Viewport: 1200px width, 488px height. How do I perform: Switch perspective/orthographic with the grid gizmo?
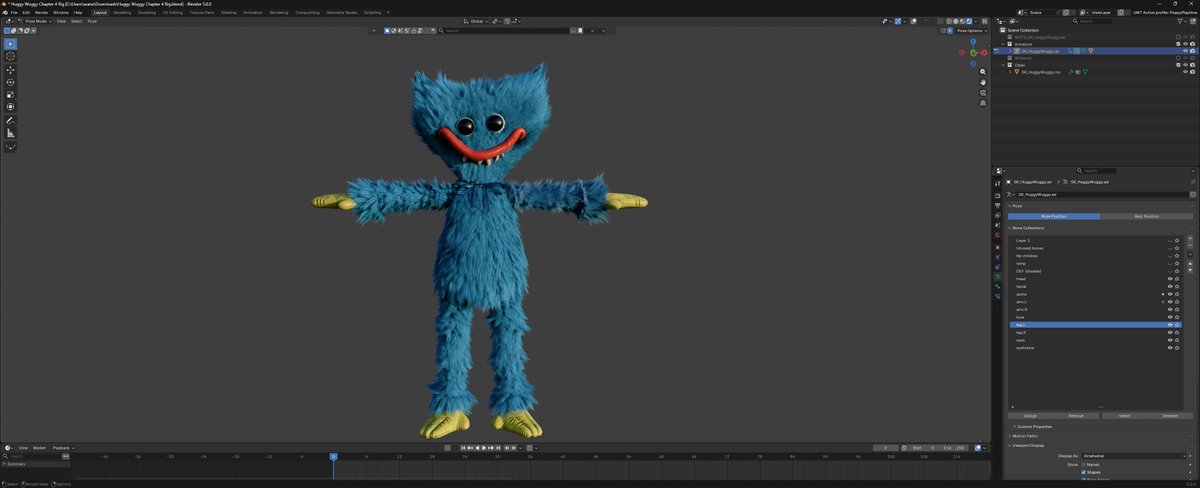point(983,103)
